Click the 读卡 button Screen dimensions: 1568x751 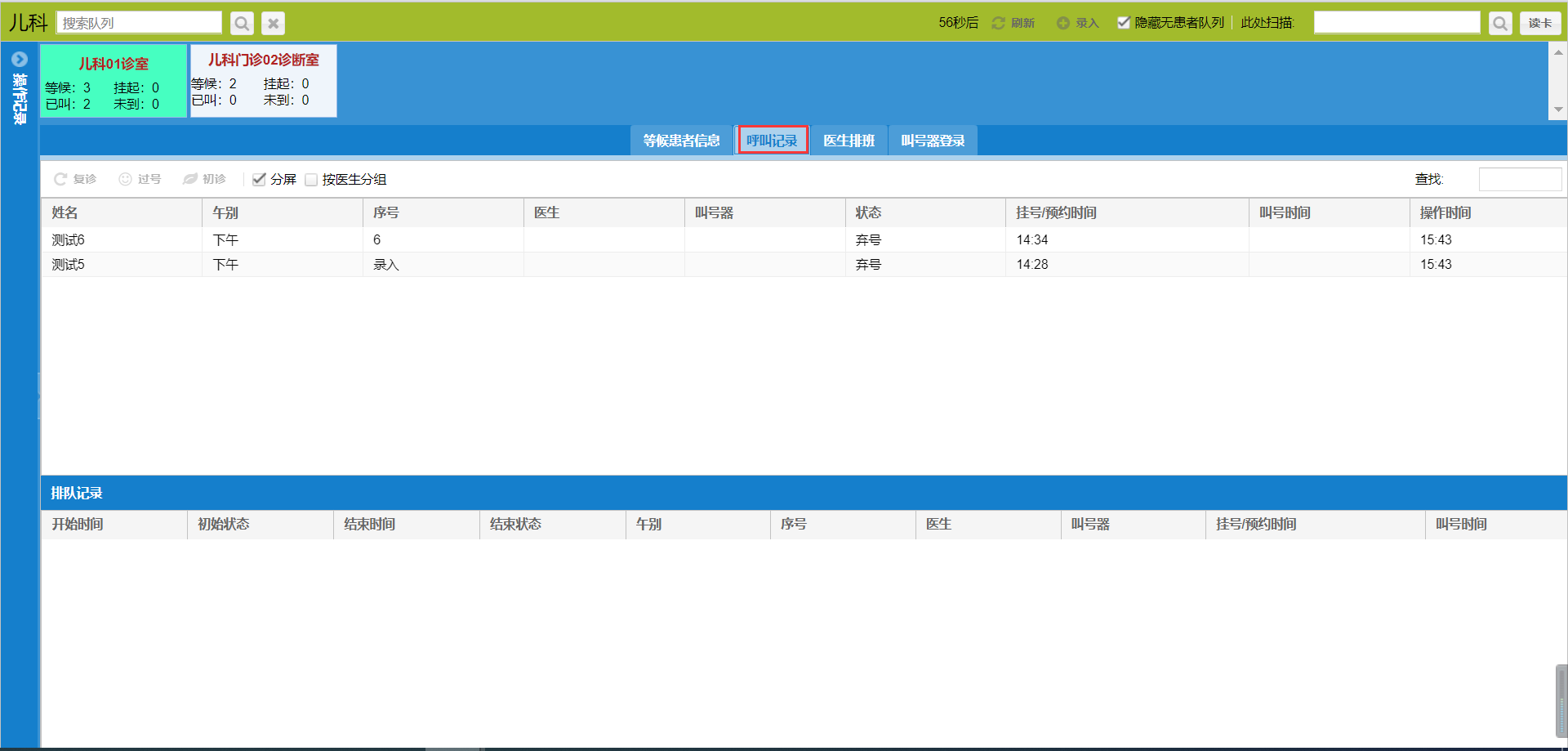[1540, 23]
